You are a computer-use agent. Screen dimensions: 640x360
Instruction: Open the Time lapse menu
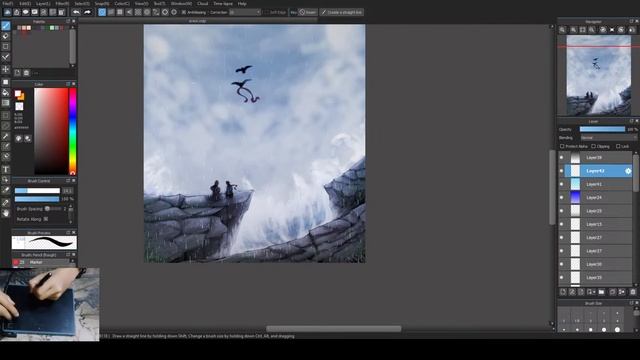coord(223,4)
